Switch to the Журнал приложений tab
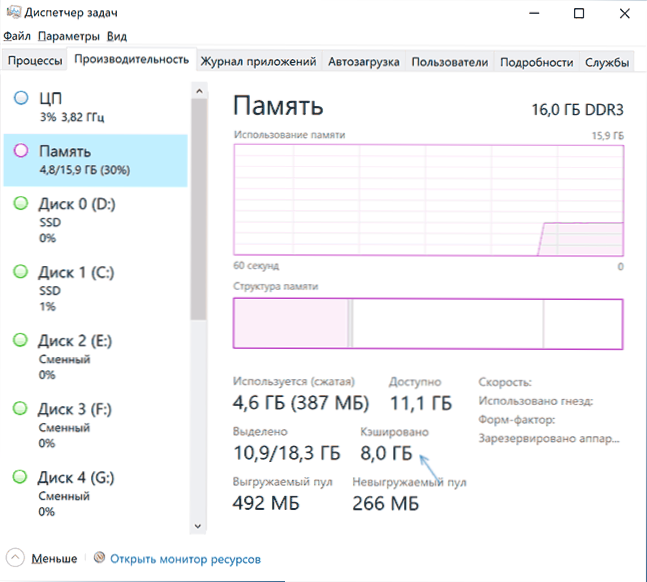The height and width of the screenshot is (582, 647). tap(259, 62)
